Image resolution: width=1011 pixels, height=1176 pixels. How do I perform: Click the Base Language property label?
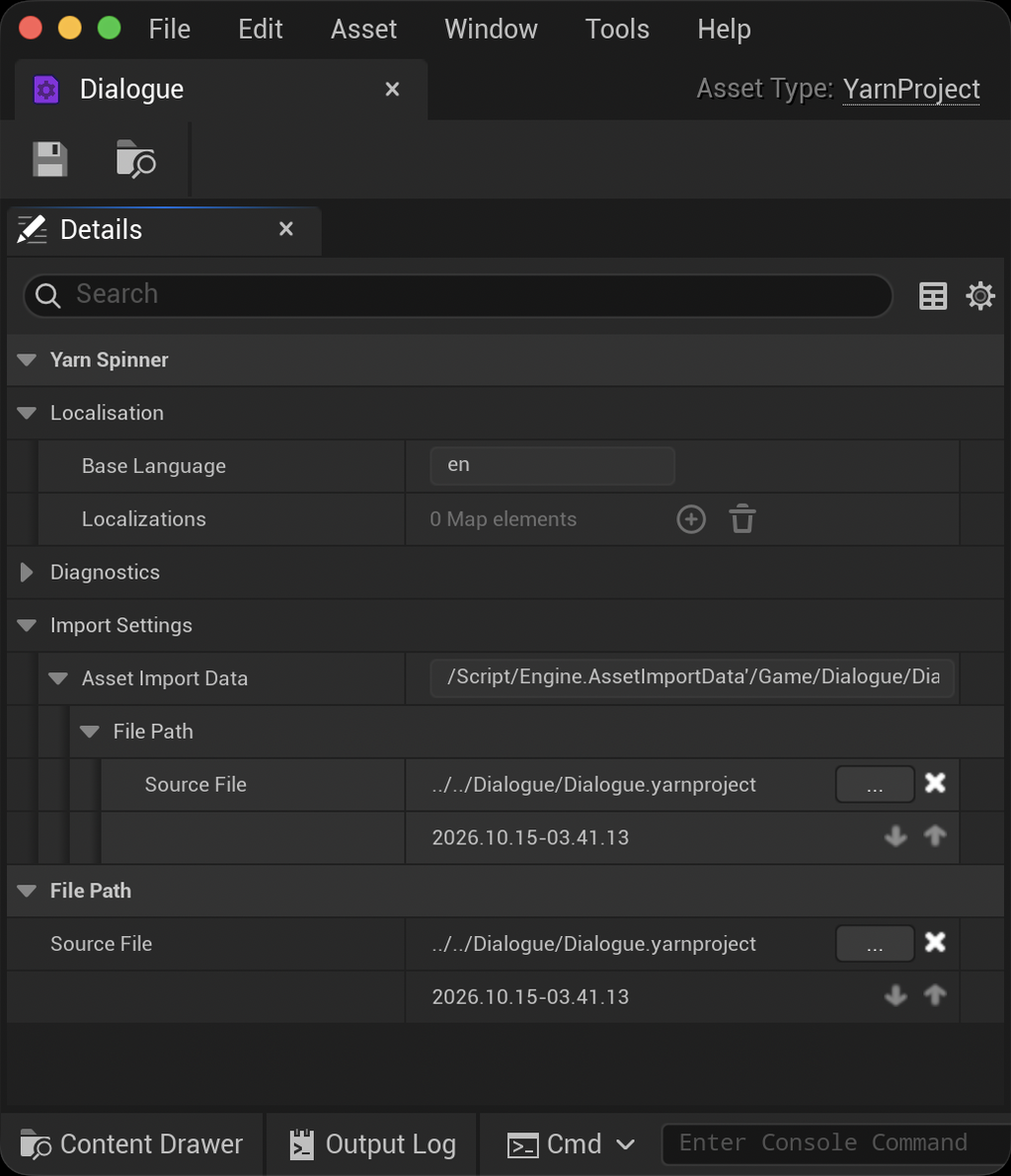(x=154, y=466)
